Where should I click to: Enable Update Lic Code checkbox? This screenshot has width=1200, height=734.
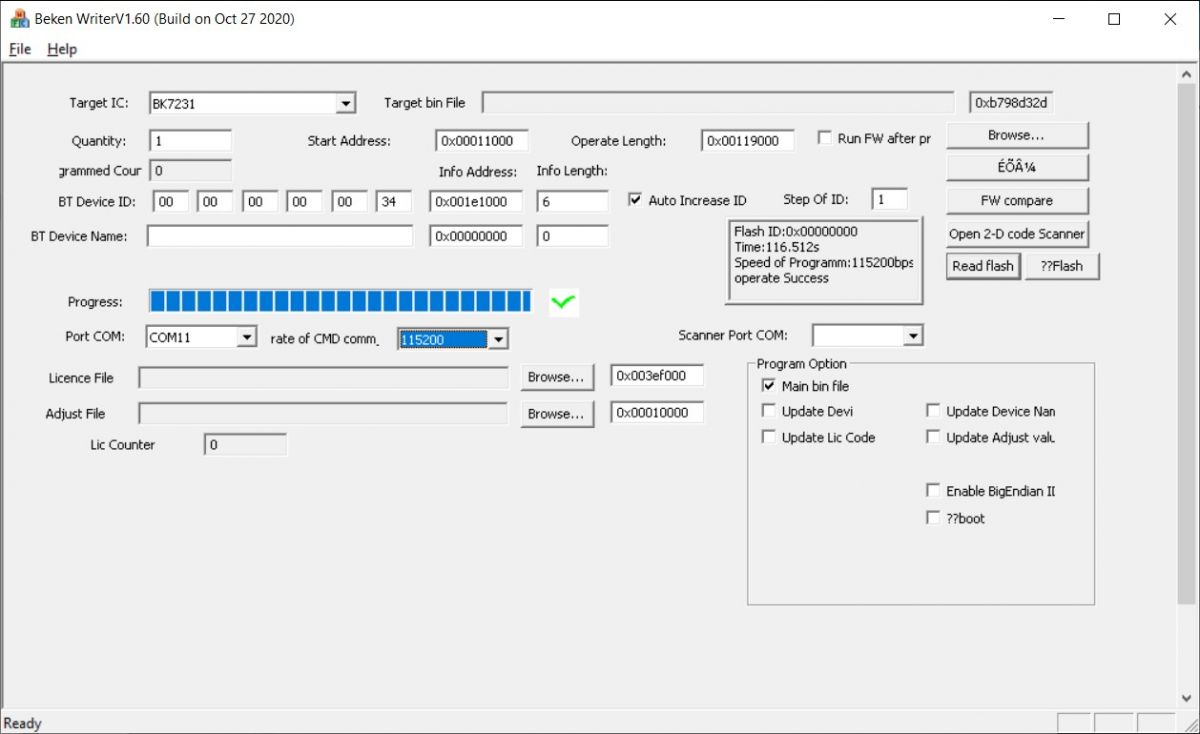click(x=768, y=437)
